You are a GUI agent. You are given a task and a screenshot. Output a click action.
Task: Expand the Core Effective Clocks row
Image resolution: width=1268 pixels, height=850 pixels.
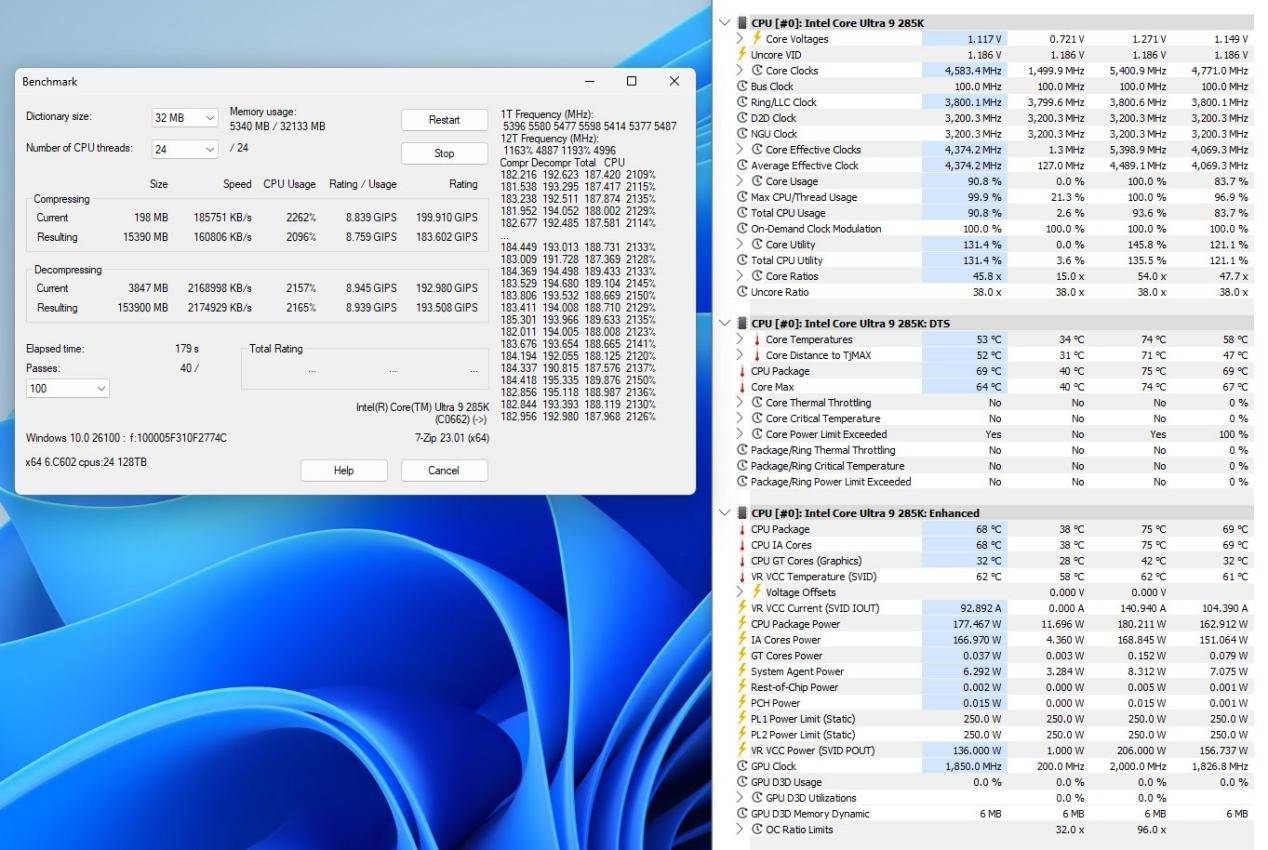(740, 150)
